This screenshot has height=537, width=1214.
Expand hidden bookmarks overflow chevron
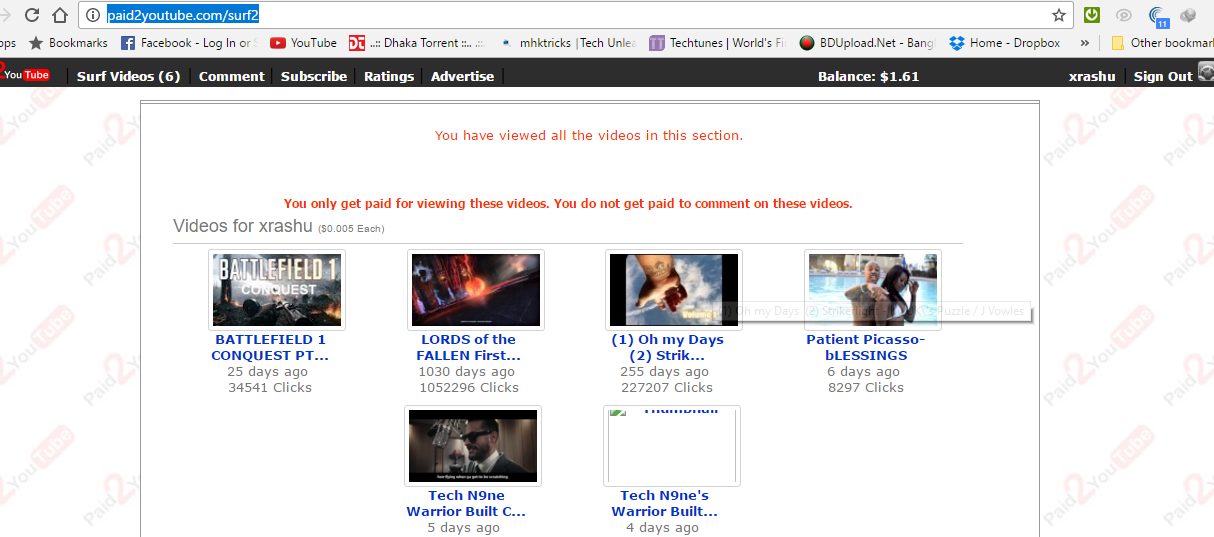pyautogui.click(x=1085, y=43)
